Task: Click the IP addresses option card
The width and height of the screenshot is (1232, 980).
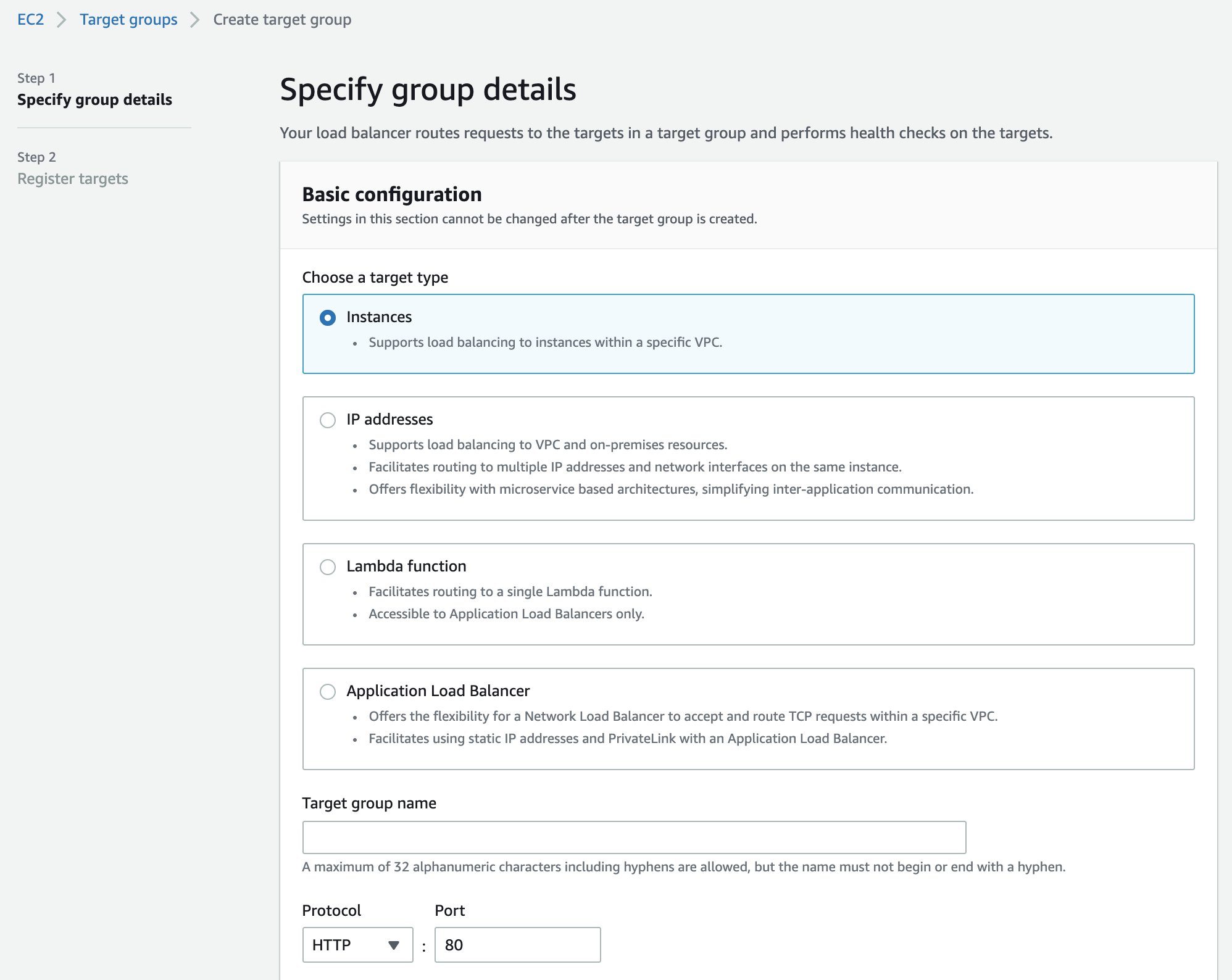Action: coord(748,459)
